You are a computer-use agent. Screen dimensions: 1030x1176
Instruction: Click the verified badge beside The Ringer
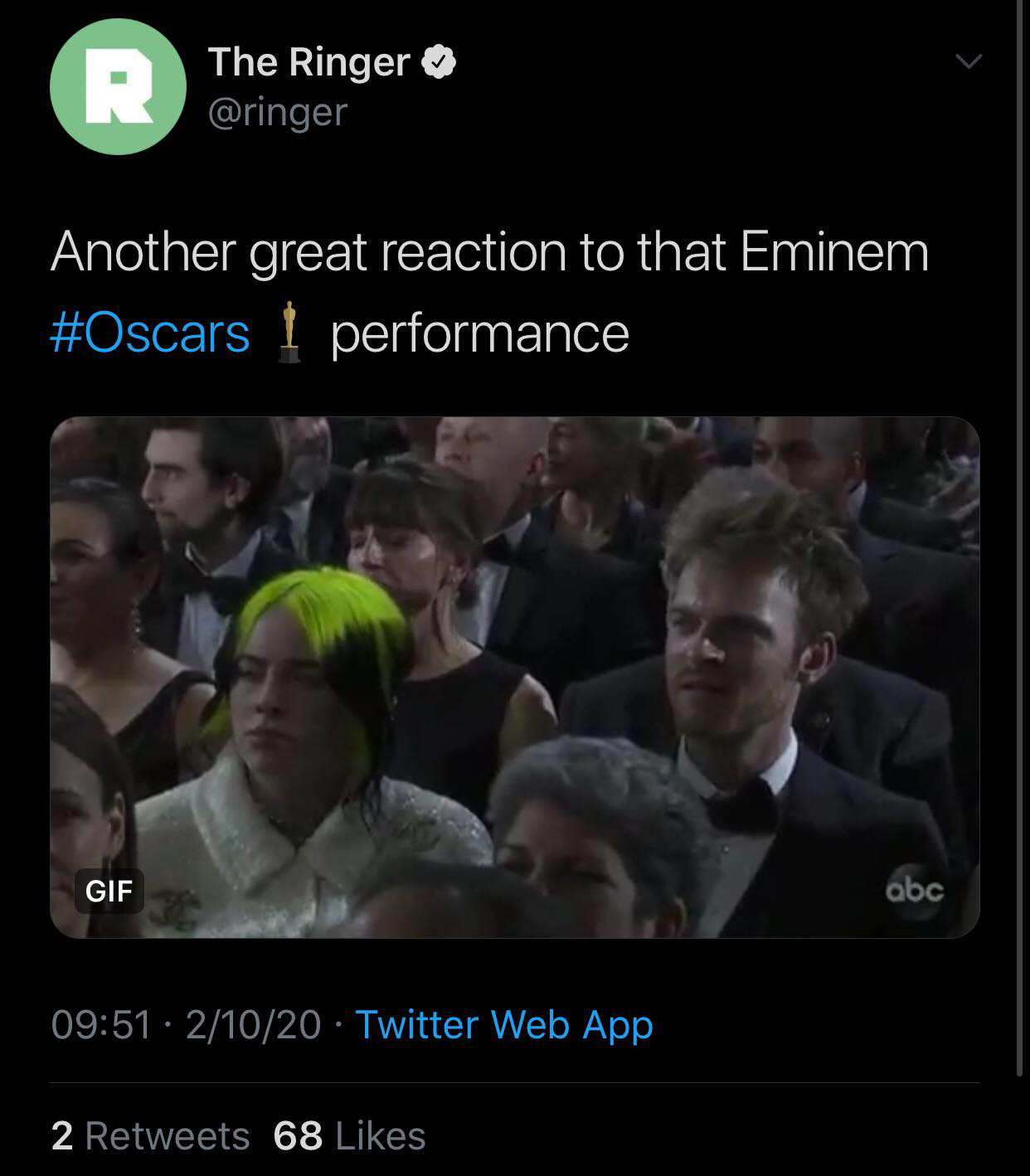[x=439, y=62]
